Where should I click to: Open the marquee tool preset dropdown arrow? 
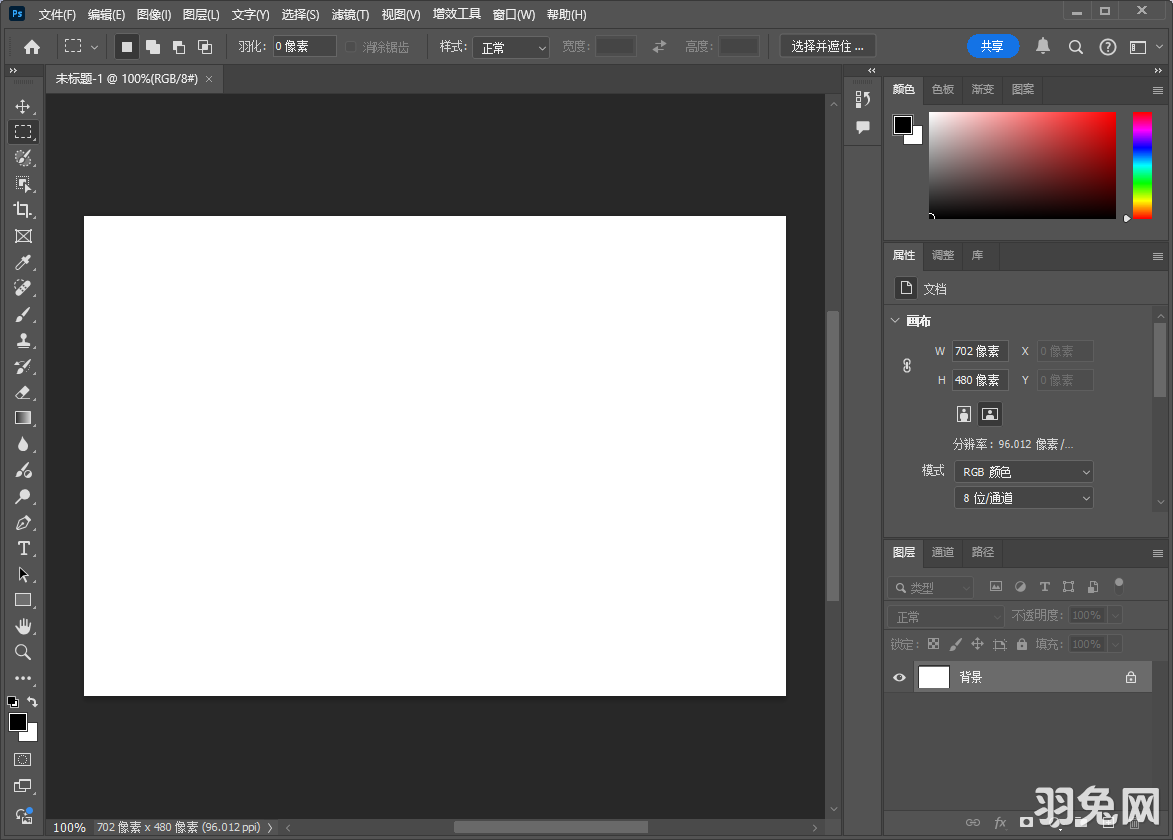94,47
